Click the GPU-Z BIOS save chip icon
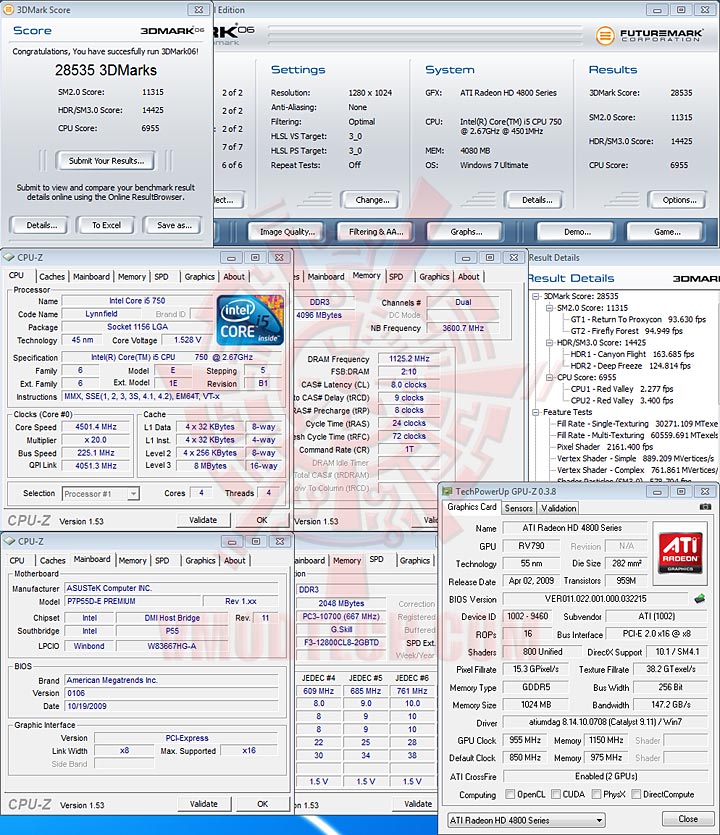Image resolution: width=720 pixels, height=835 pixels. tap(700, 599)
